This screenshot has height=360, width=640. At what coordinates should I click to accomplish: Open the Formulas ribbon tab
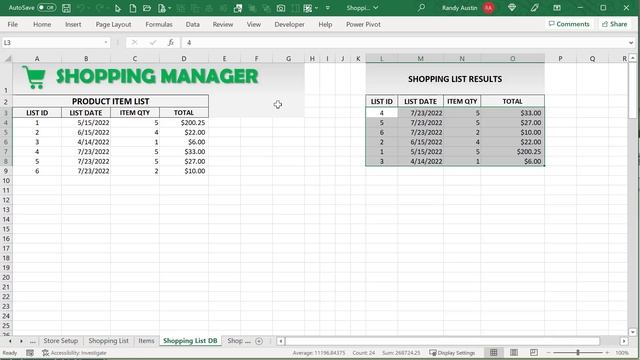[x=159, y=24]
